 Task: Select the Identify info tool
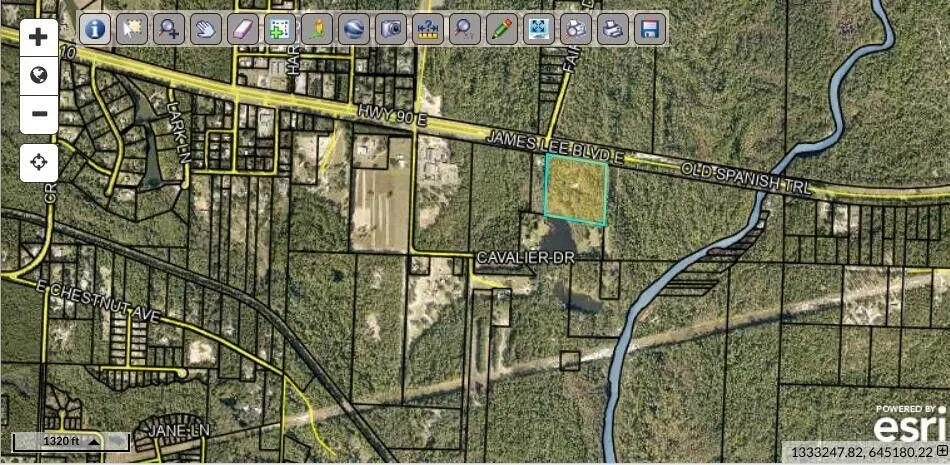95,29
